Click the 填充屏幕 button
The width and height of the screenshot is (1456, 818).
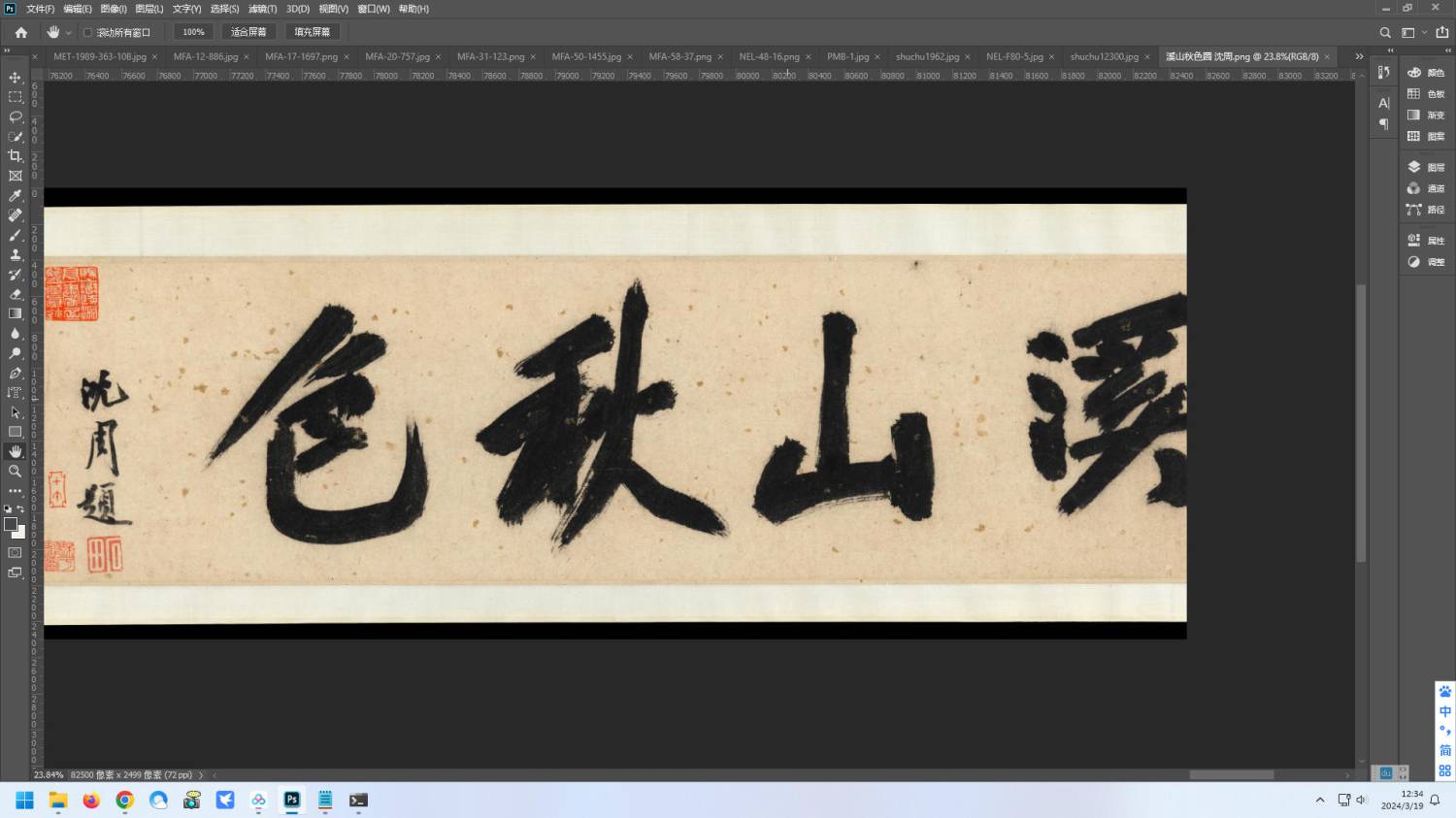[312, 32]
